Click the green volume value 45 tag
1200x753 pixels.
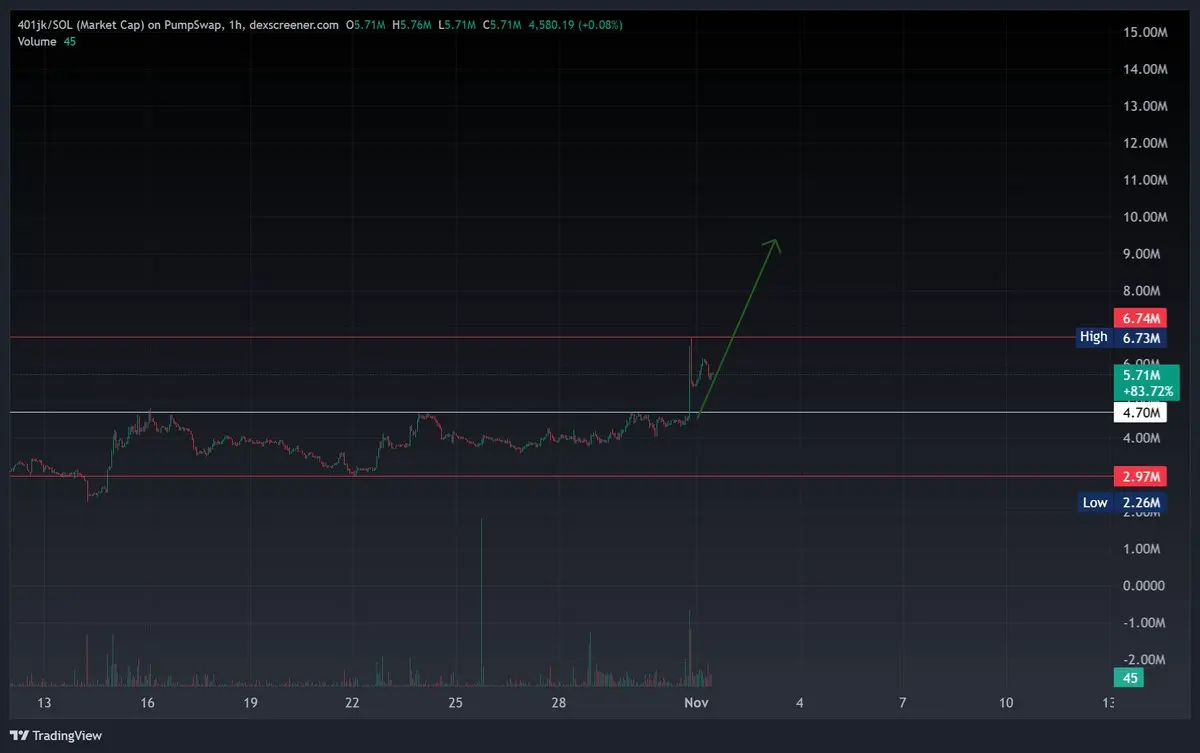tap(1130, 678)
